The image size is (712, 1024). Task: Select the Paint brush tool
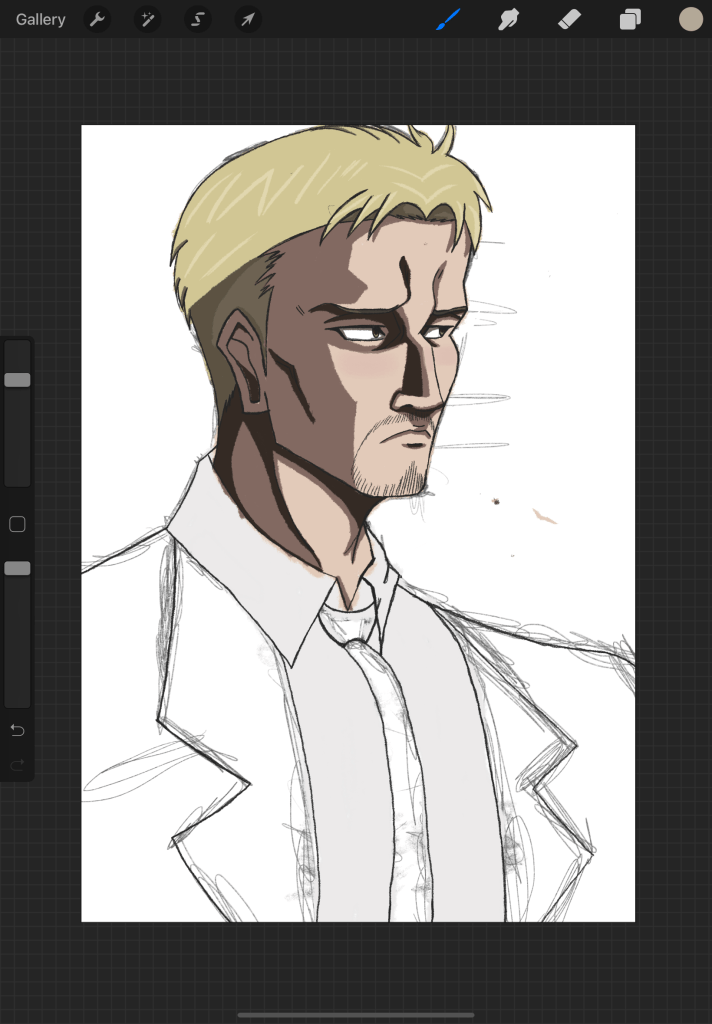[448, 20]
